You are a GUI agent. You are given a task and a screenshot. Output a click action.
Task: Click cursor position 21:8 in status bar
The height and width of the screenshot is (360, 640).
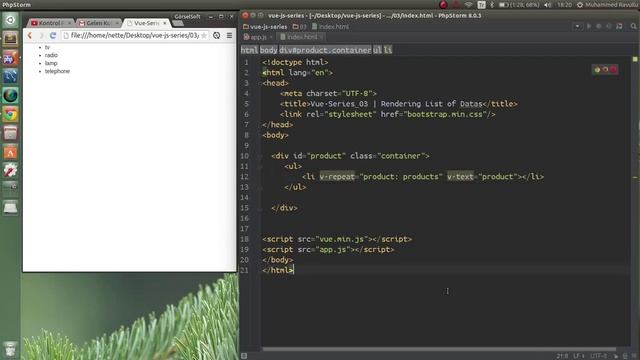coord(562,356)
